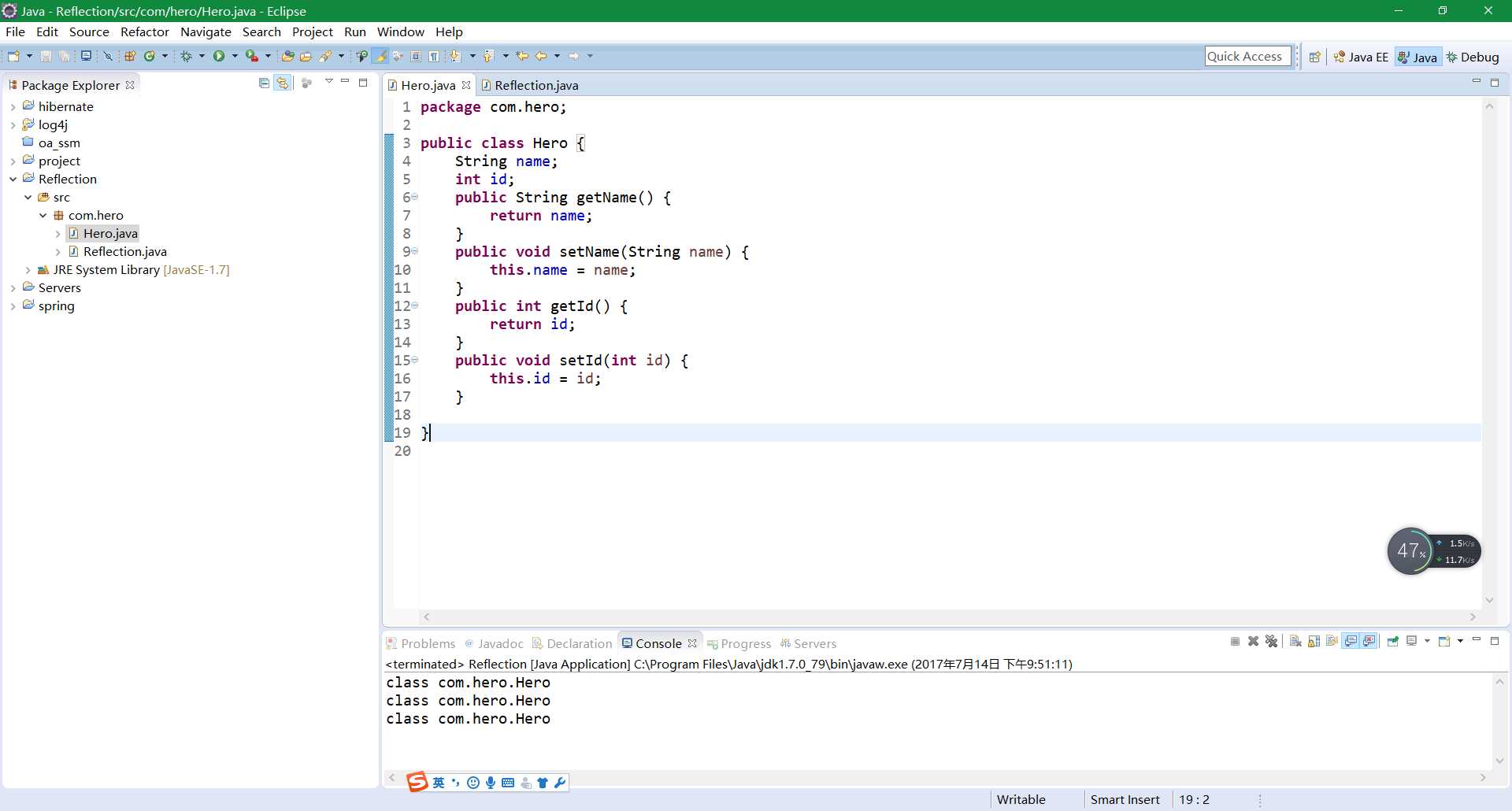Click the Run Last Tool external tools icon
Viewport: 1512px width, 811px height.
pos(252,56)
